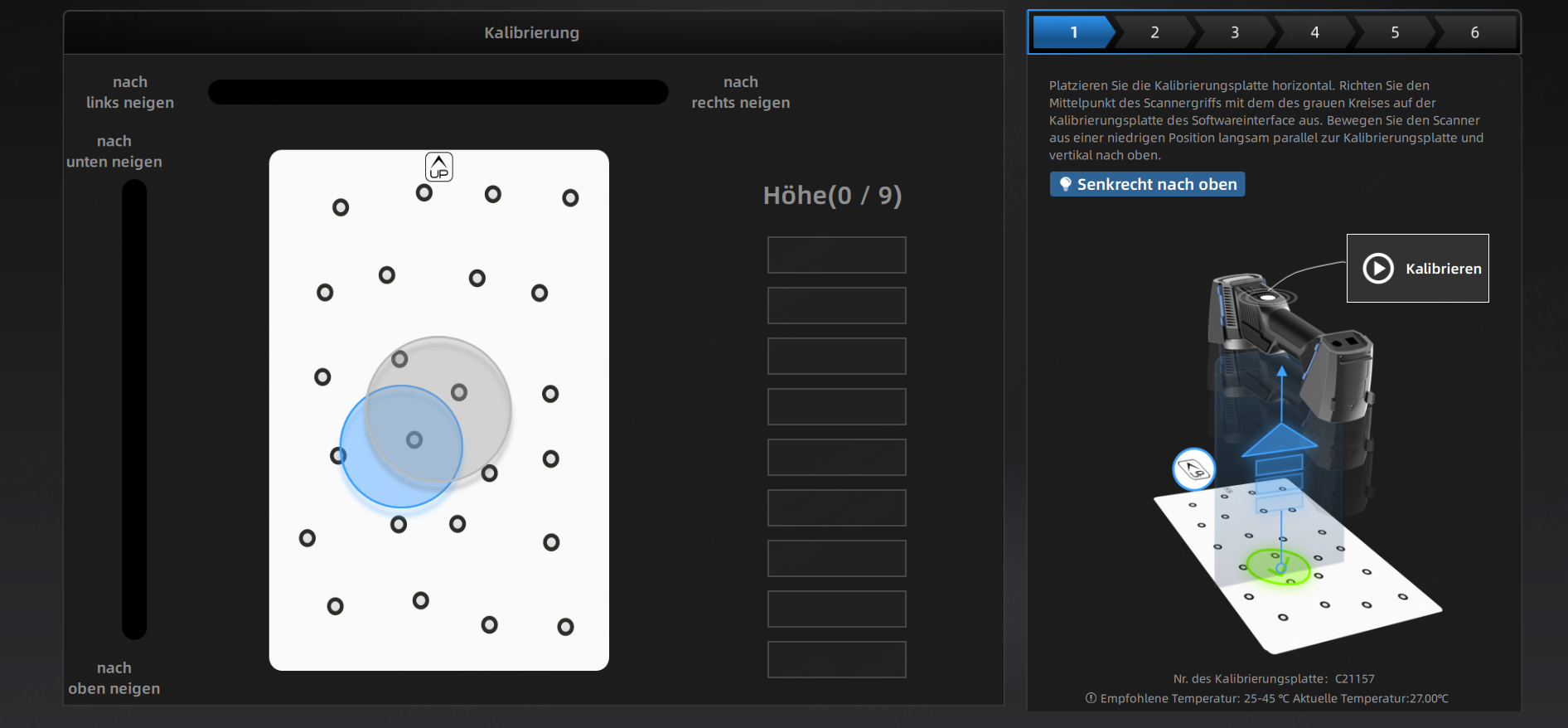Switch to calibration step 2
The image size is (1568, 728).
(1154, 32)
